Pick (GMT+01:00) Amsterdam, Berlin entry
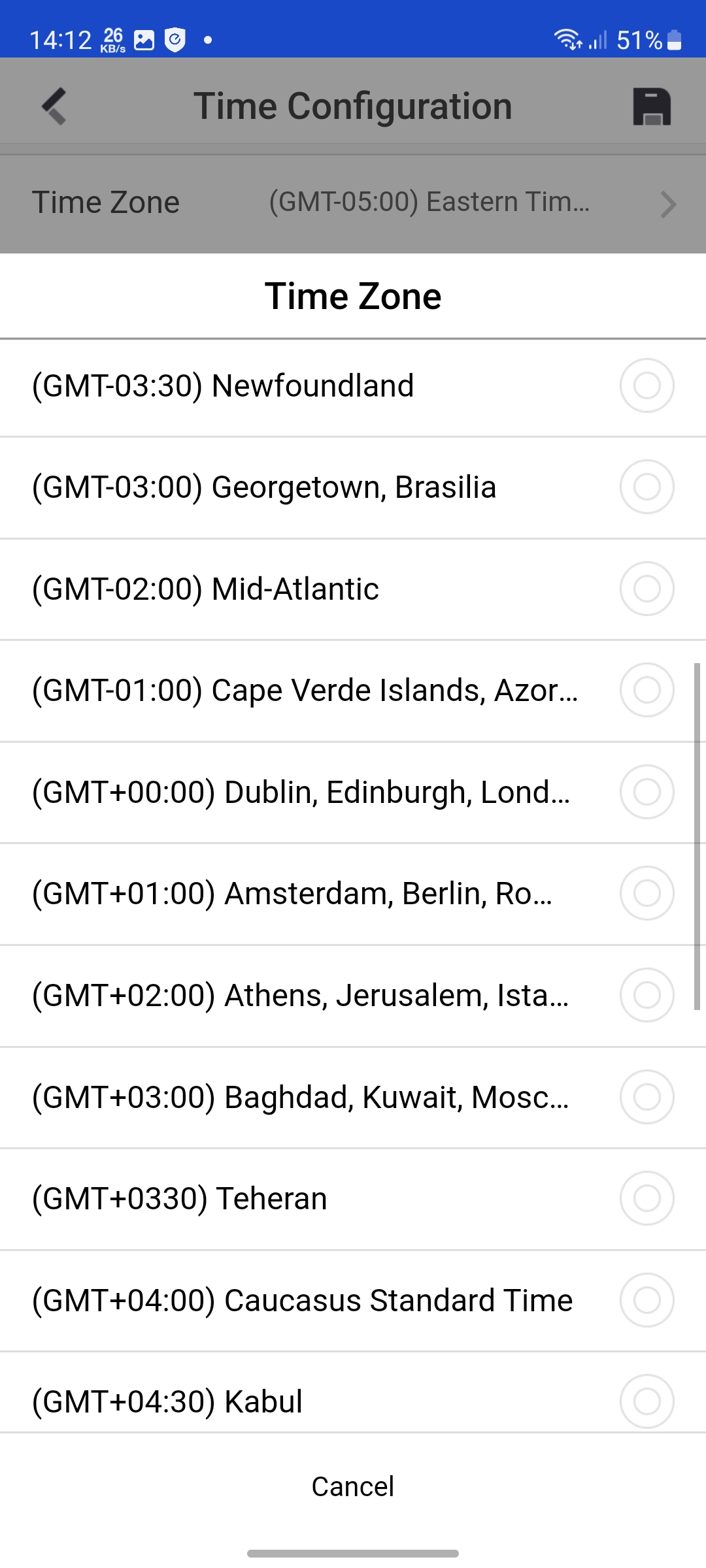Viewport: 706px width, 1568px height. point(292,894)
